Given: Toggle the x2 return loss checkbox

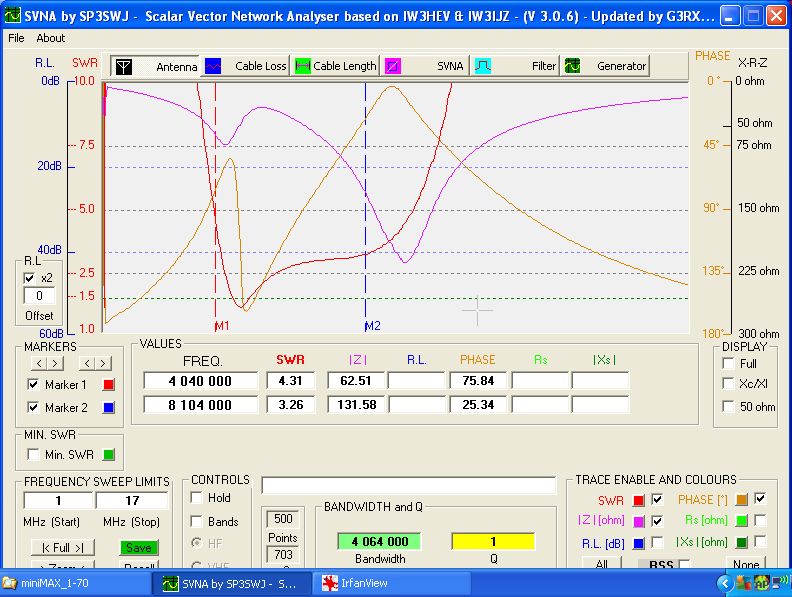Looking at the screenshot, I should [29, 277].
